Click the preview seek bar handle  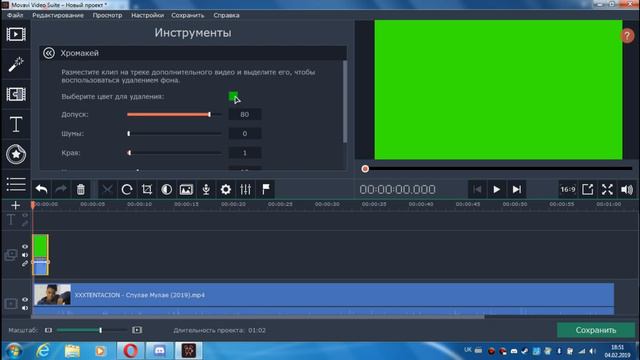point(365,169)
